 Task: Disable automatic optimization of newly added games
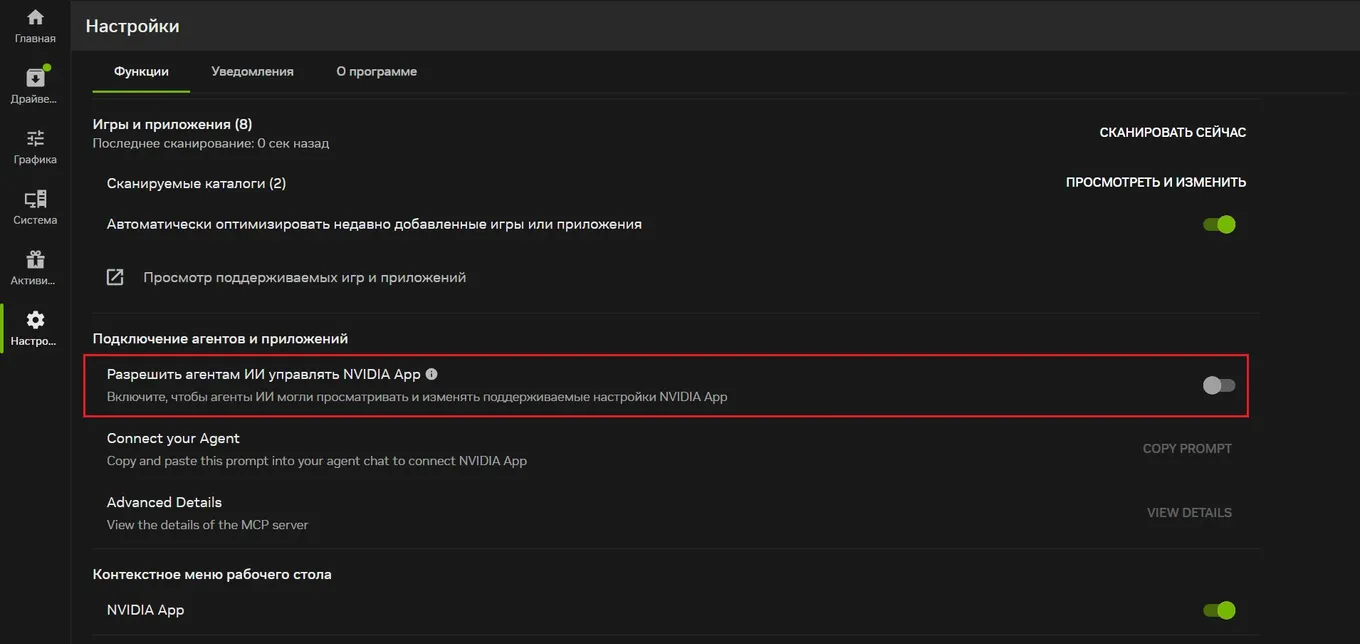pos(1219,224)
